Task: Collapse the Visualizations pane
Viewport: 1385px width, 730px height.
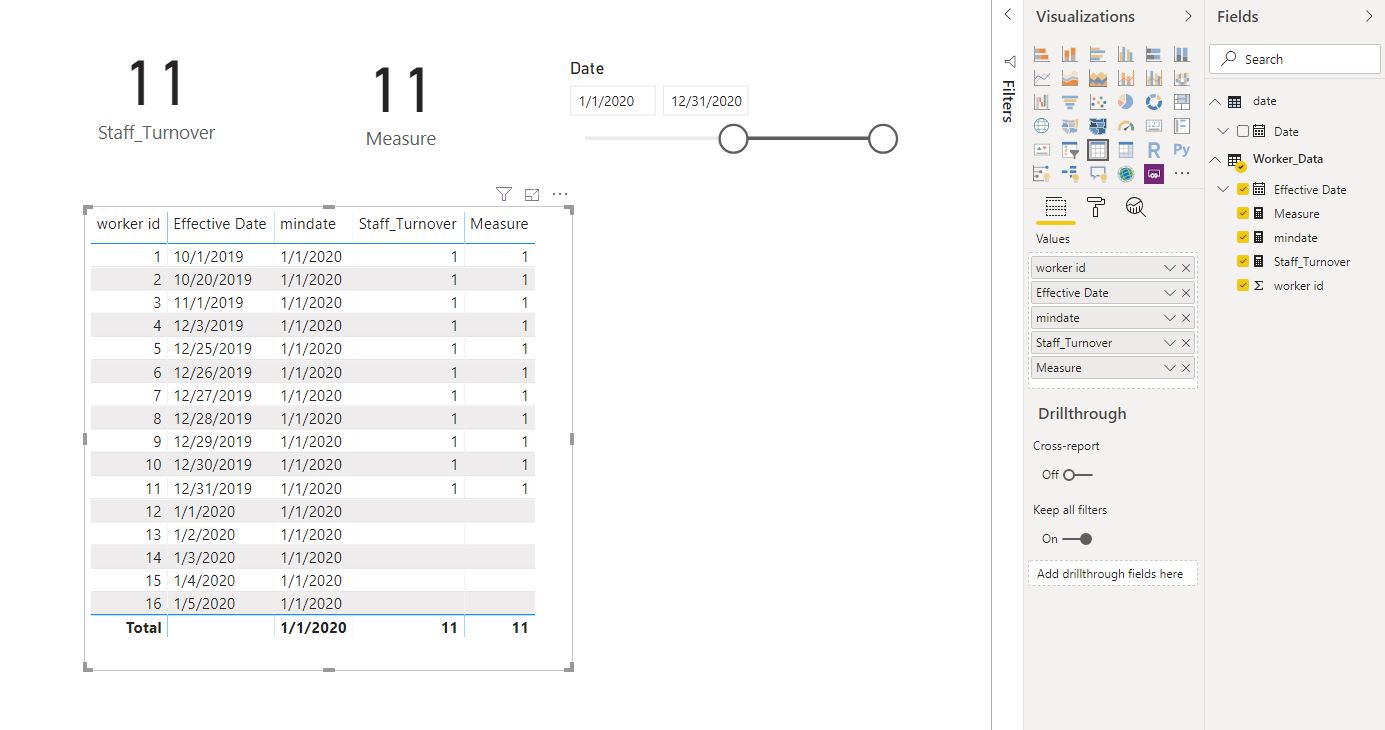Action: (x=1188, y=16)
